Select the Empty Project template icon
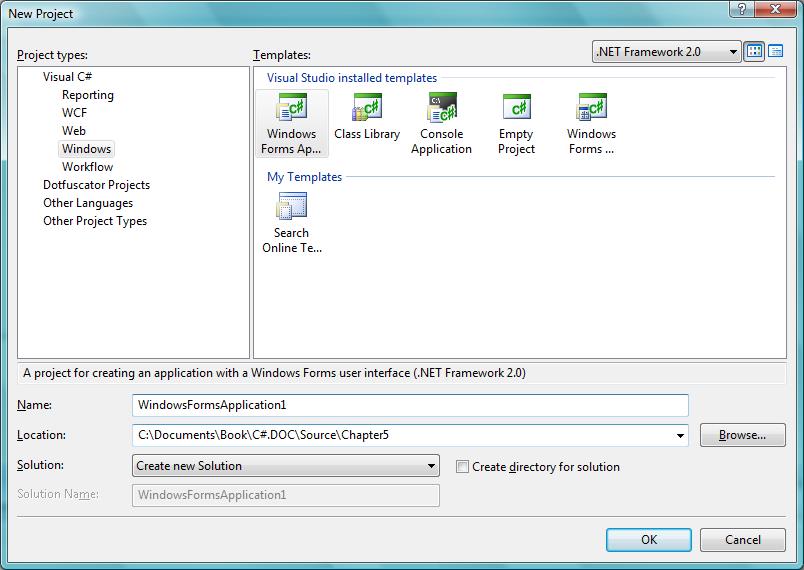Screen dimensions: 804x570 point(516,108)
